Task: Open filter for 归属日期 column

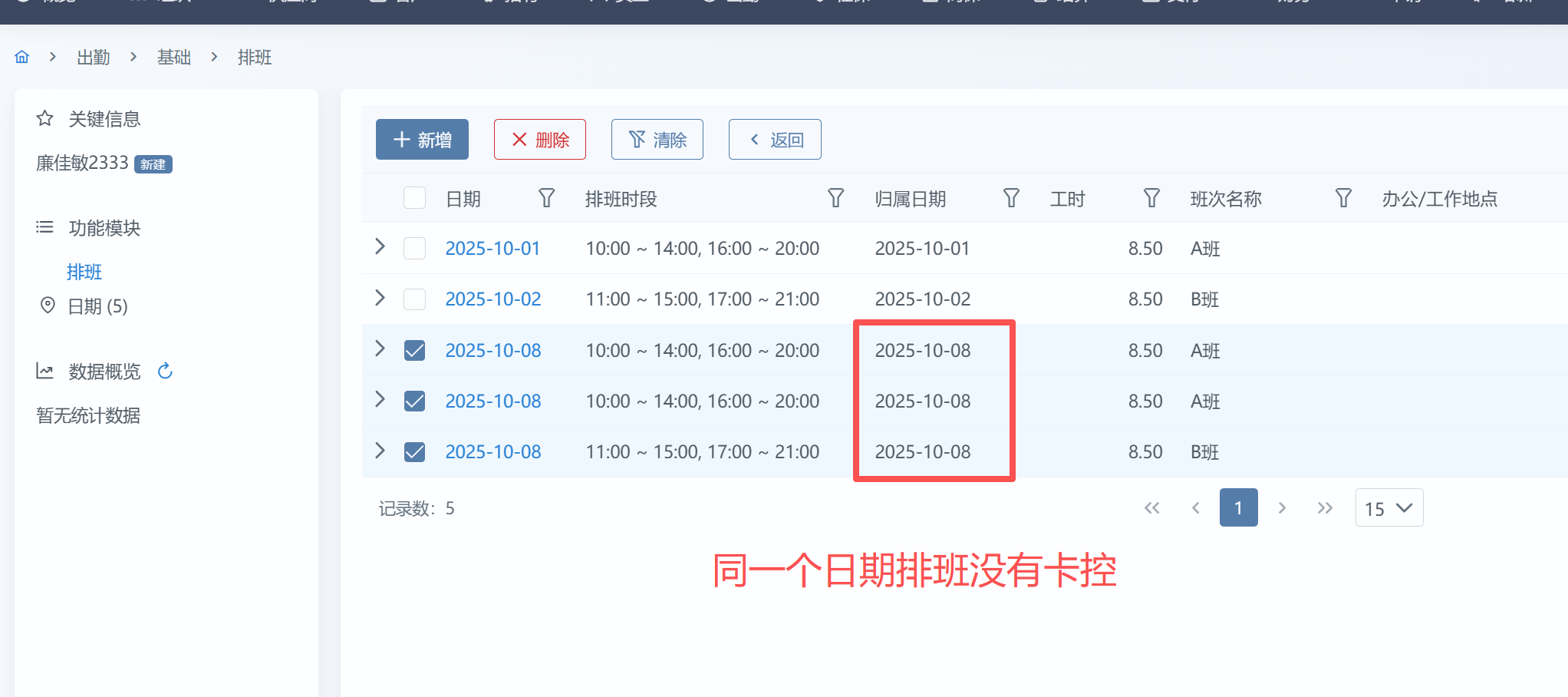Action: 1011,198
